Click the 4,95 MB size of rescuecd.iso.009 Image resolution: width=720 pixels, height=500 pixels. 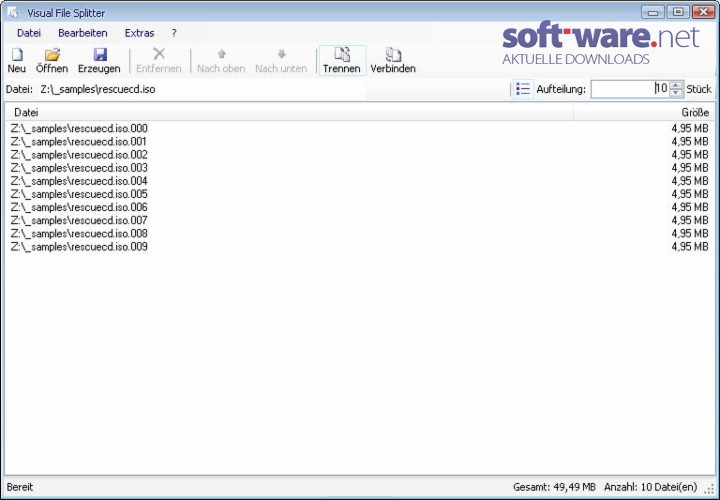690,247
